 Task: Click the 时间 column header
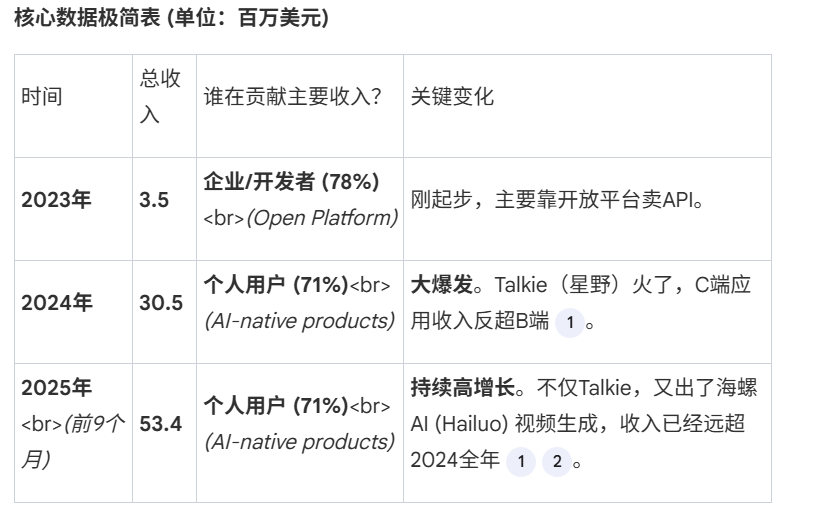[x=42, y=97]
